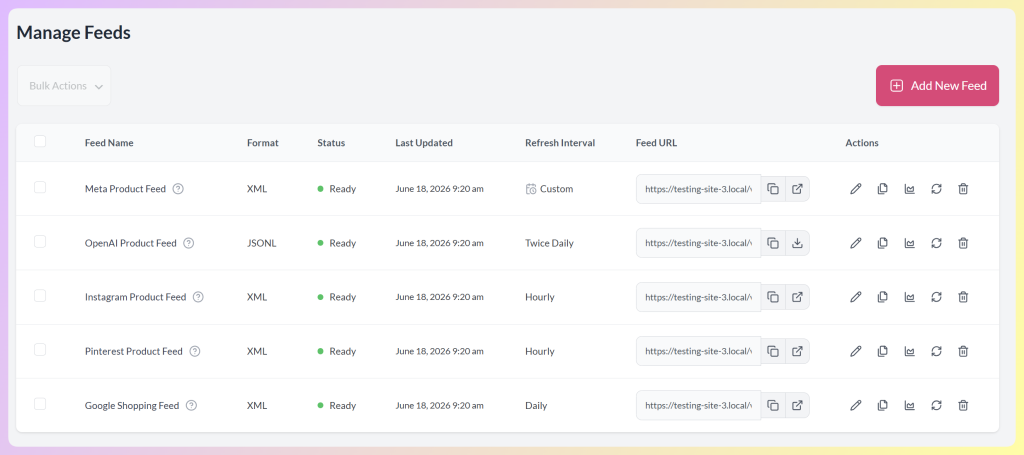Select the OpenAI Product Feed checkbox

(40, 242)
